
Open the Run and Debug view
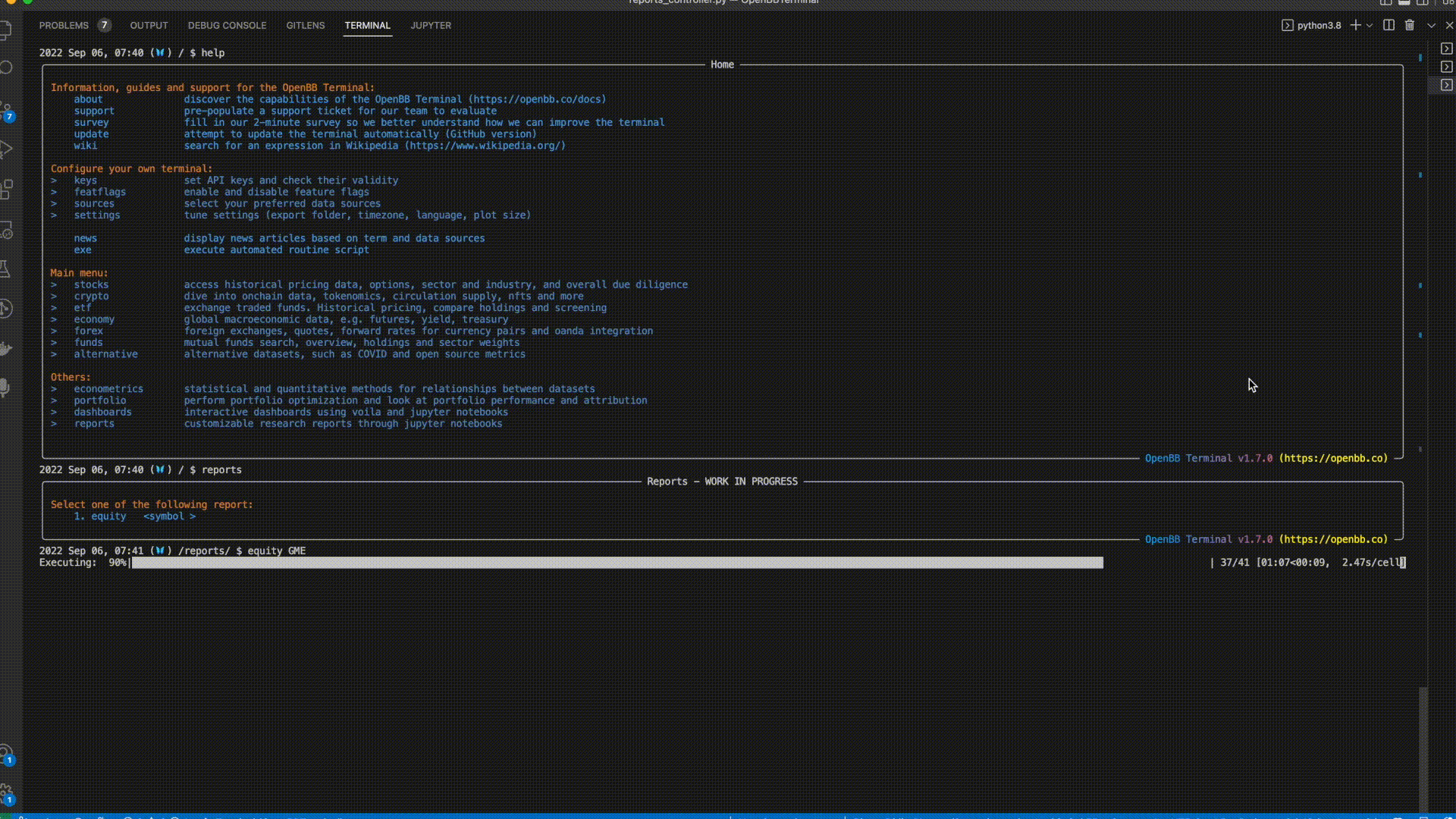click(6, 149)
